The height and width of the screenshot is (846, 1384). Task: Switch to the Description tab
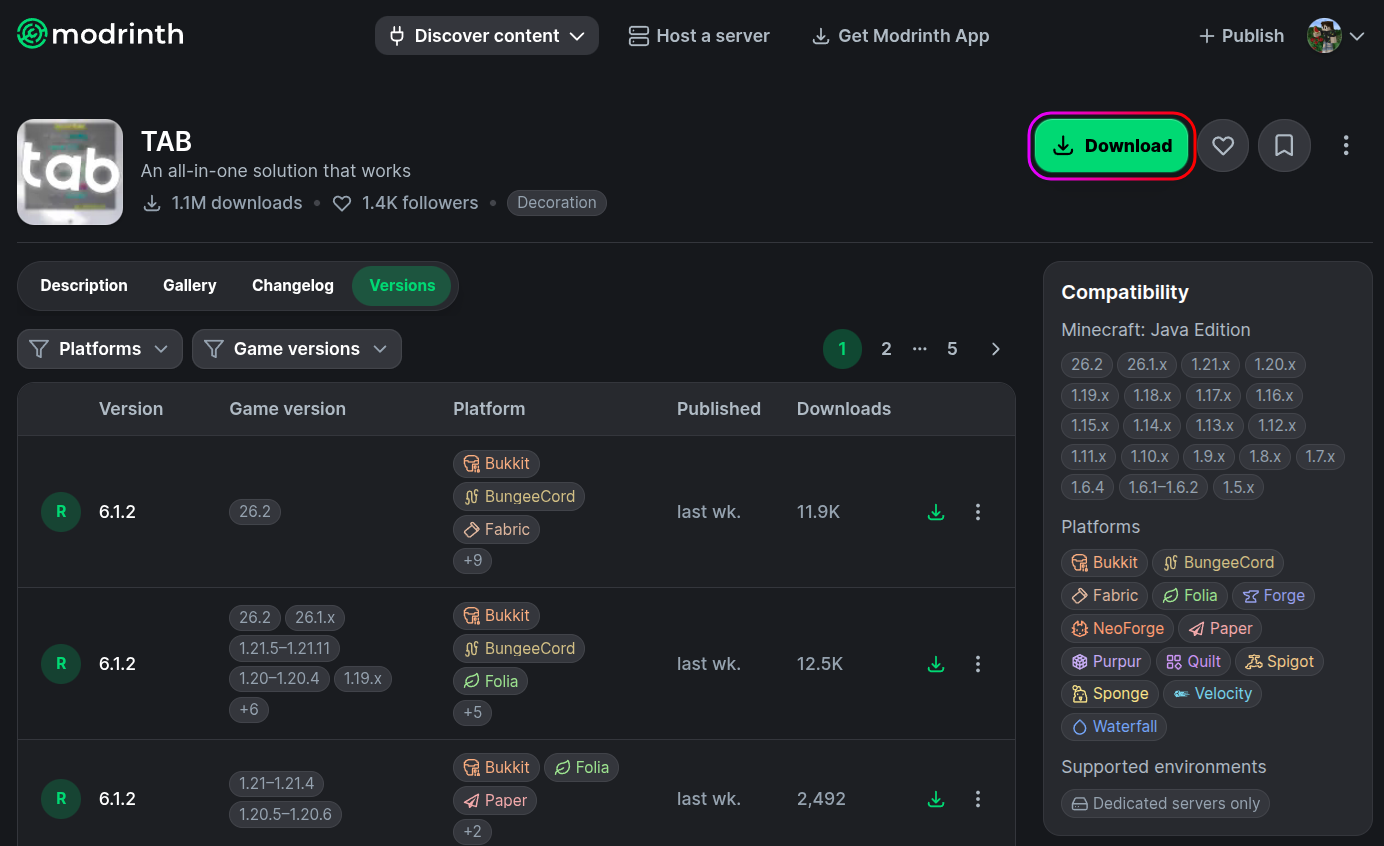84,286
